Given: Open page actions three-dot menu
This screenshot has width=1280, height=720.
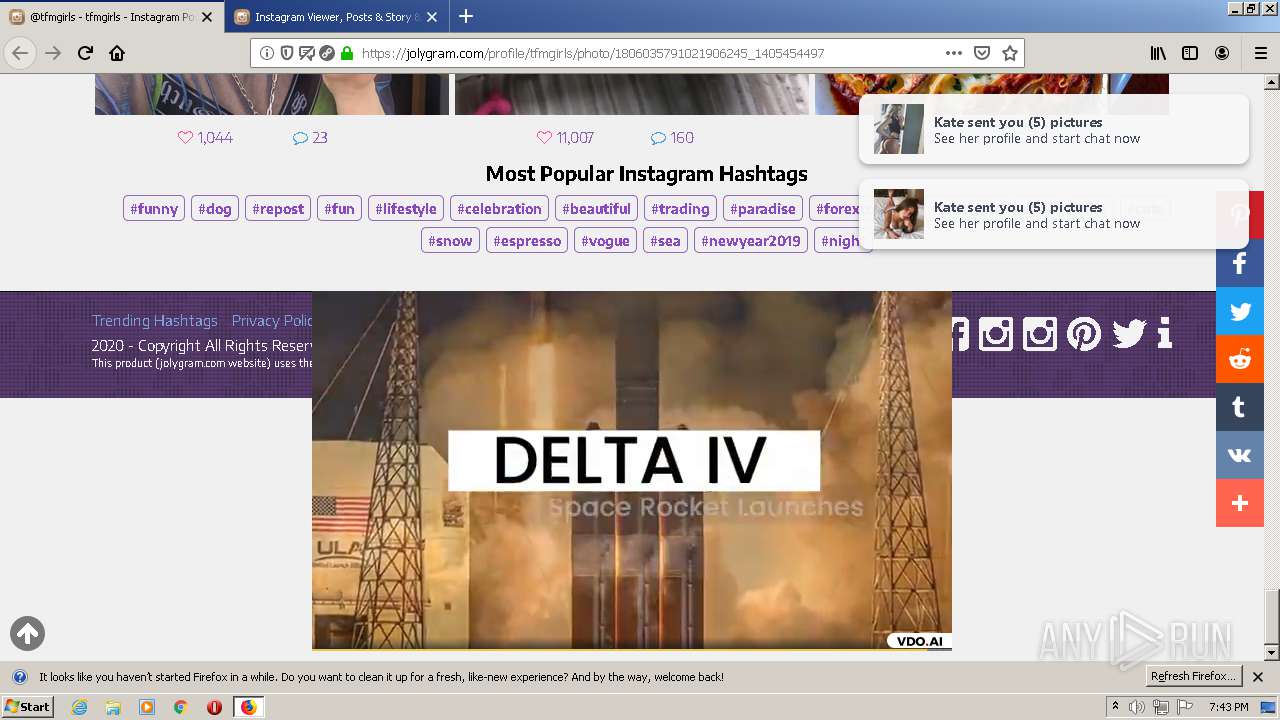Looking at the screenshot, I should pos(953,53).
